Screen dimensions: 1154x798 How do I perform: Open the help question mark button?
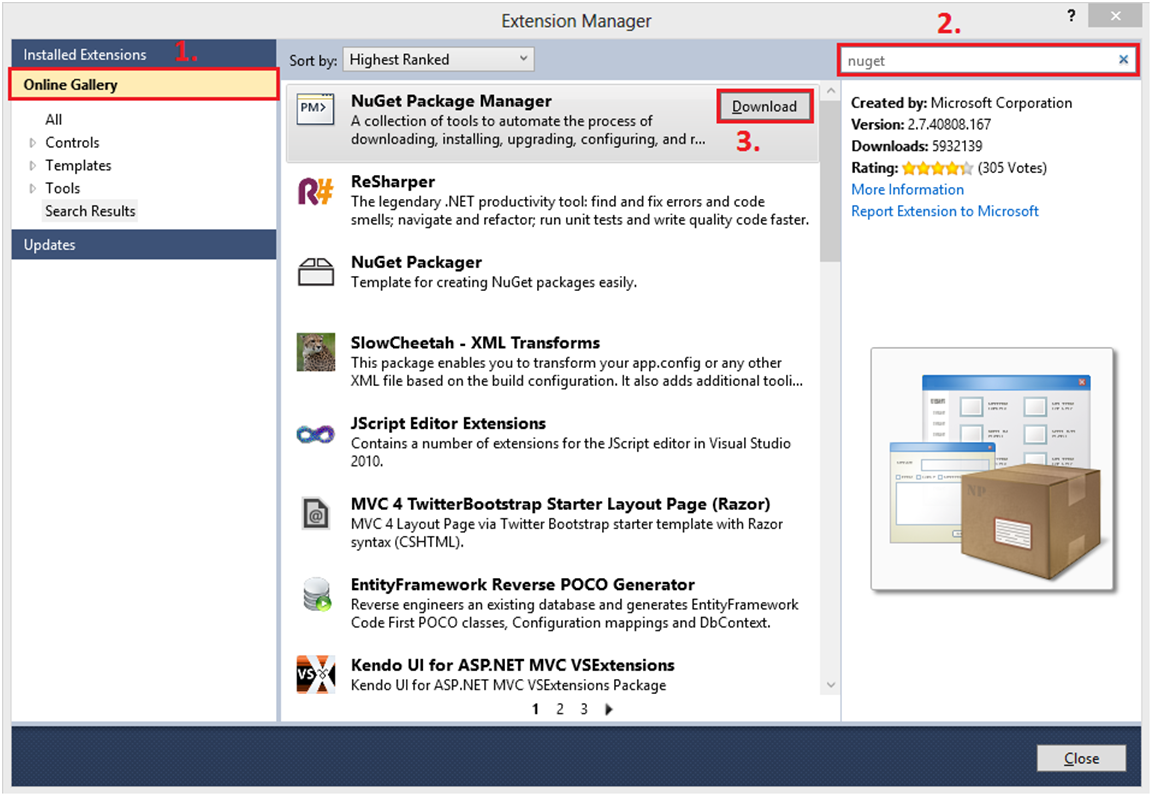coord(1071,15)
